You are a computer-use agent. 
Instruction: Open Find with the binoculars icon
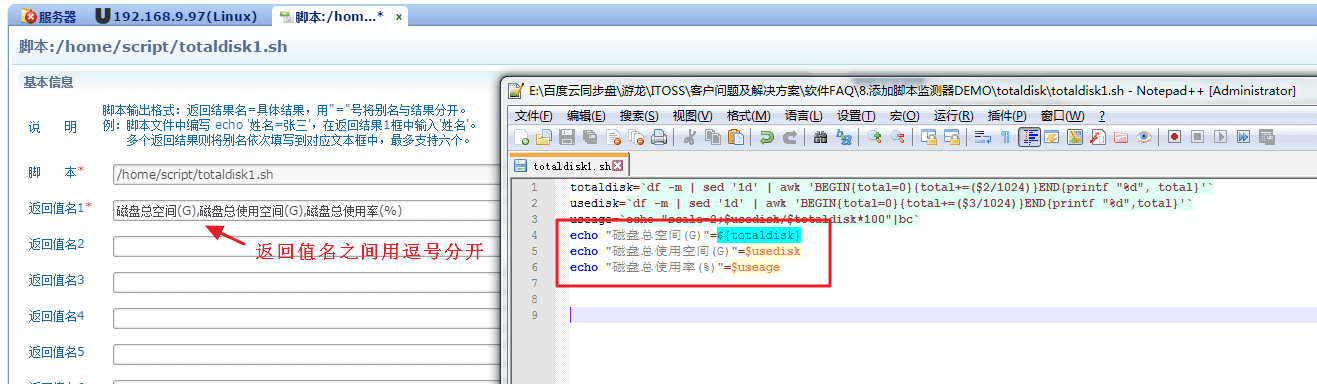coord(820,137)
